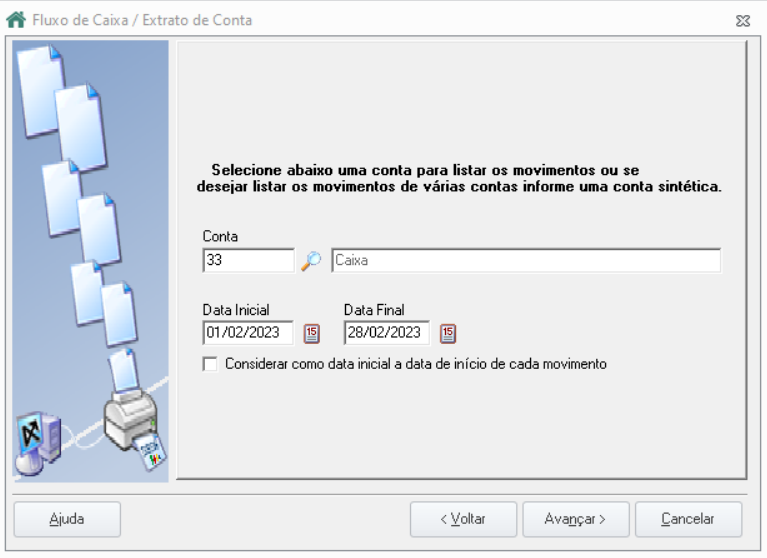Click the green home icon
Image resolution: width=767 pixels, height=558 pixels.
click(x=16, y=20)
